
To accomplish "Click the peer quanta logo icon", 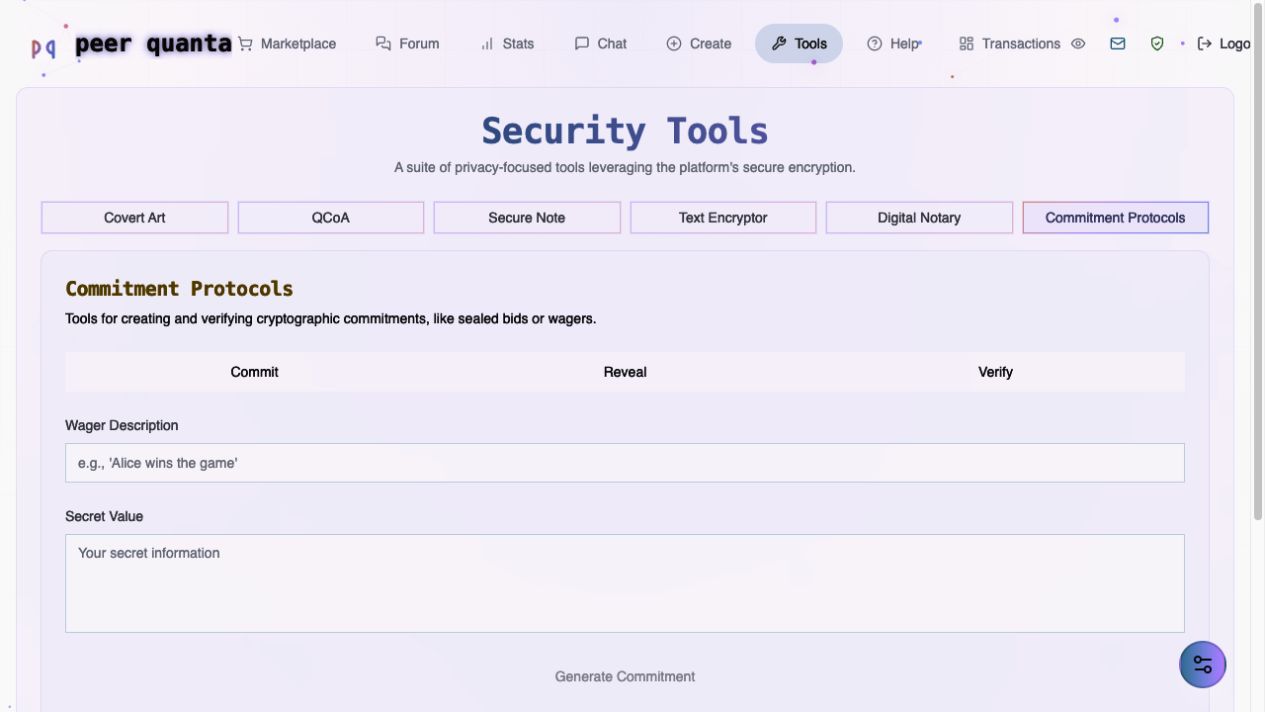I will coord(44,47).
